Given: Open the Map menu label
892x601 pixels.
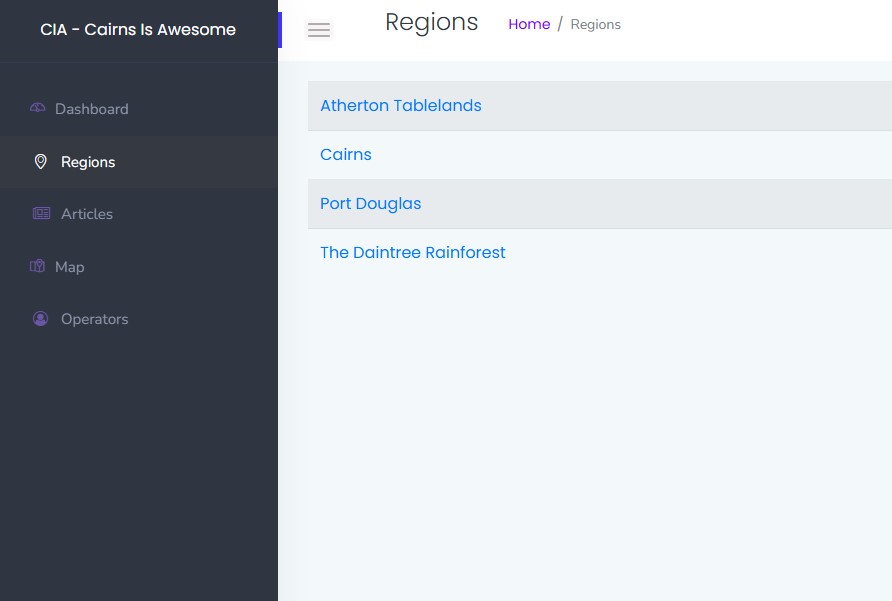Looking at the screenshot, I should click(x=70, y=267).
